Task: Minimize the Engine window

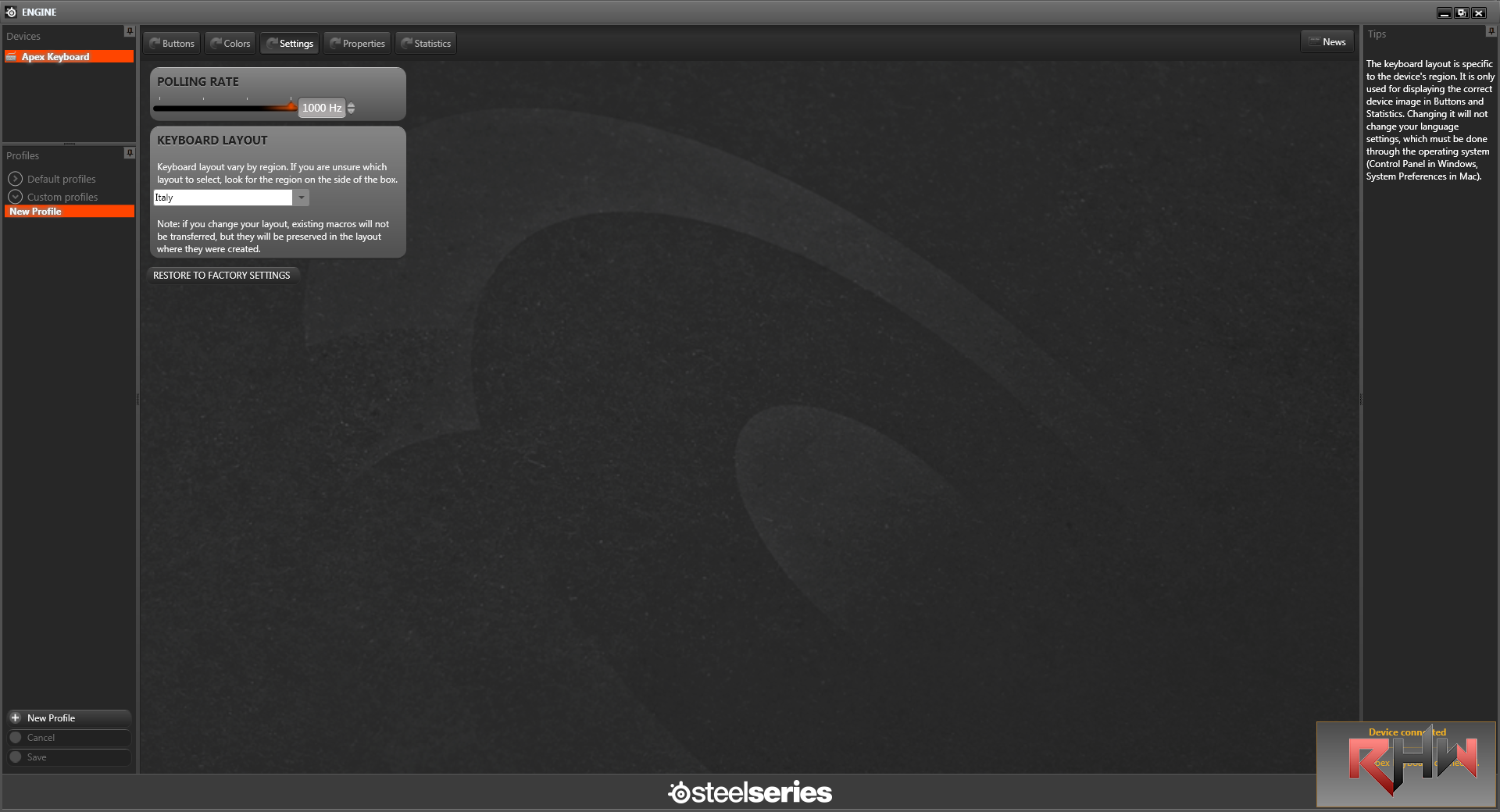Action: click(1445, 12)
